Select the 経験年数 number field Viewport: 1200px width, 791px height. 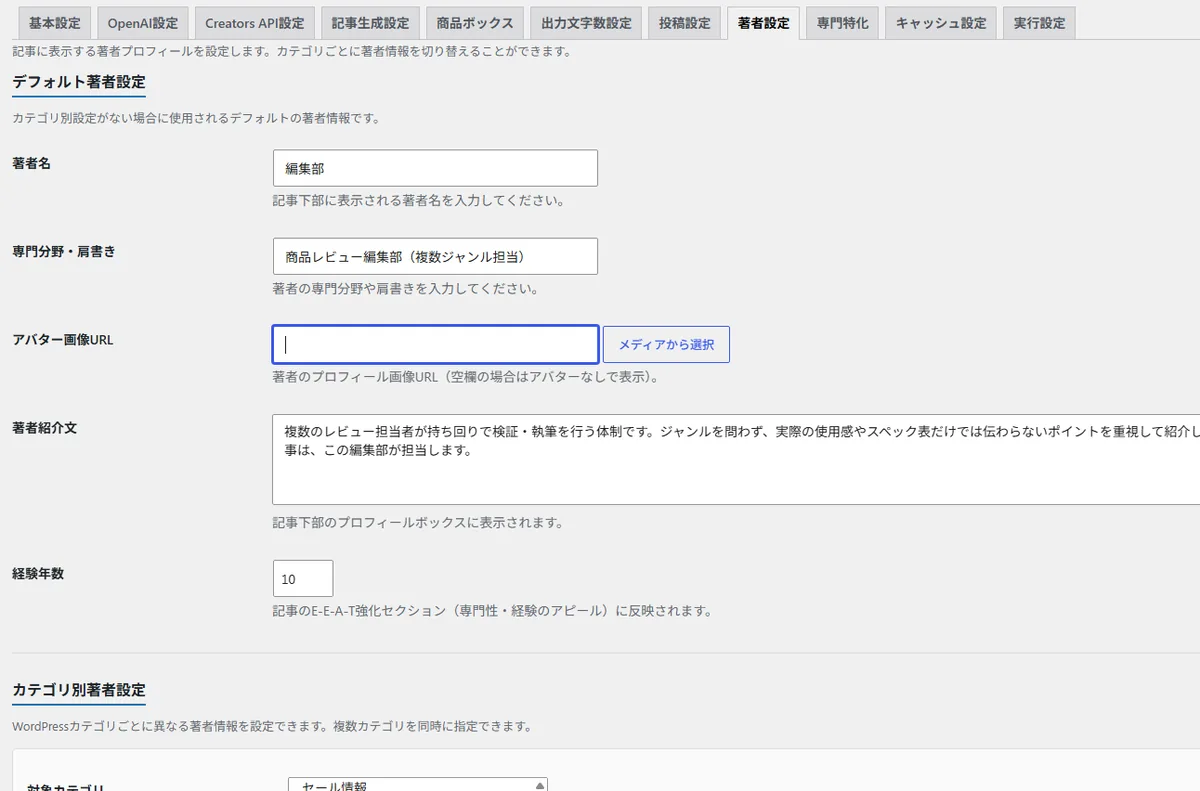(303, 578)
